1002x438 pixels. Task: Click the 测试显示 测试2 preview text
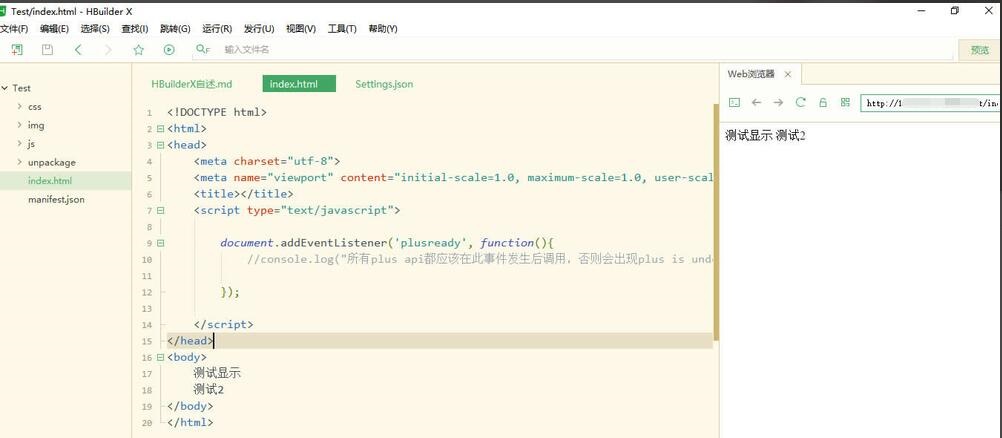pos(765,136)
